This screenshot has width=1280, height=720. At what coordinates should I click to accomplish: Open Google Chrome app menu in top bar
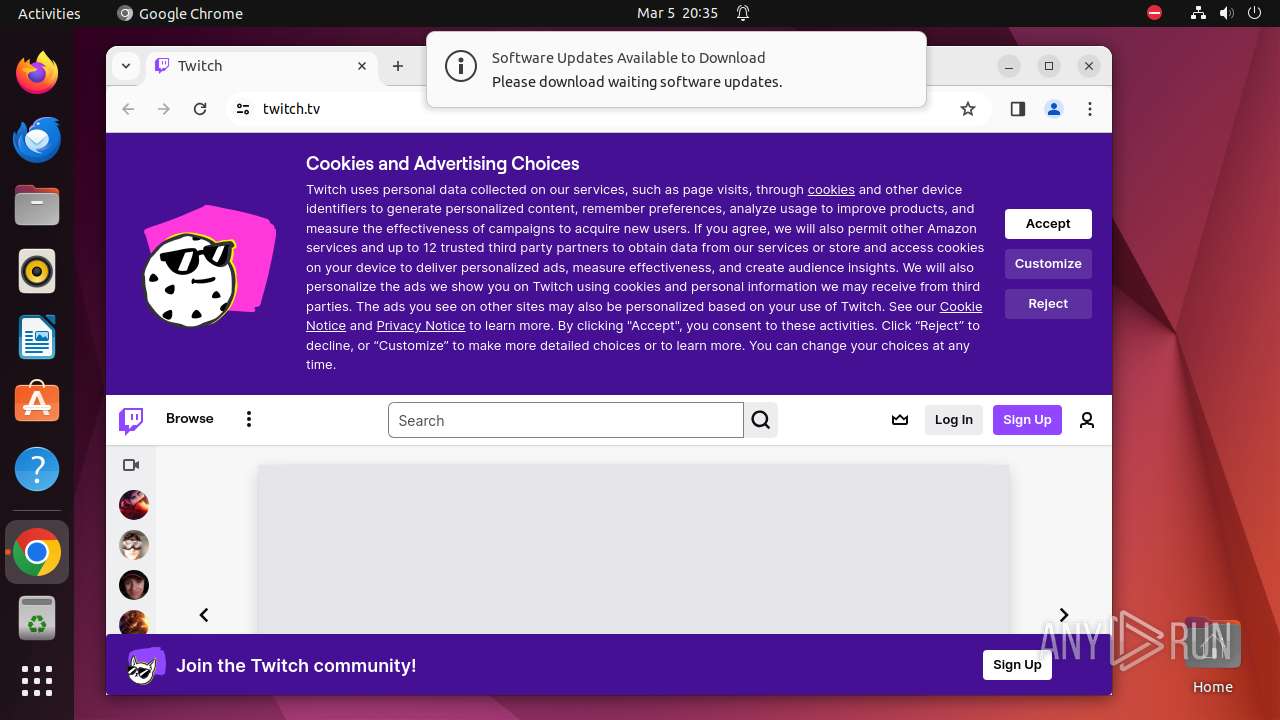point(180,13)
